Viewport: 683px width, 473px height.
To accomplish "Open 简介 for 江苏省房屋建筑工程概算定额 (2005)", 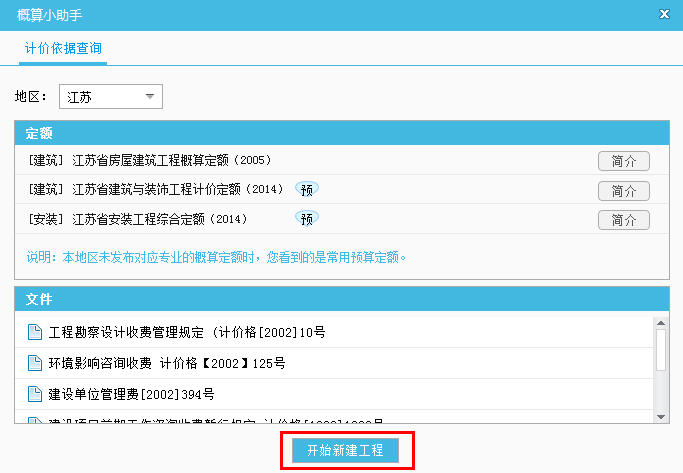I will click(623, 161).
